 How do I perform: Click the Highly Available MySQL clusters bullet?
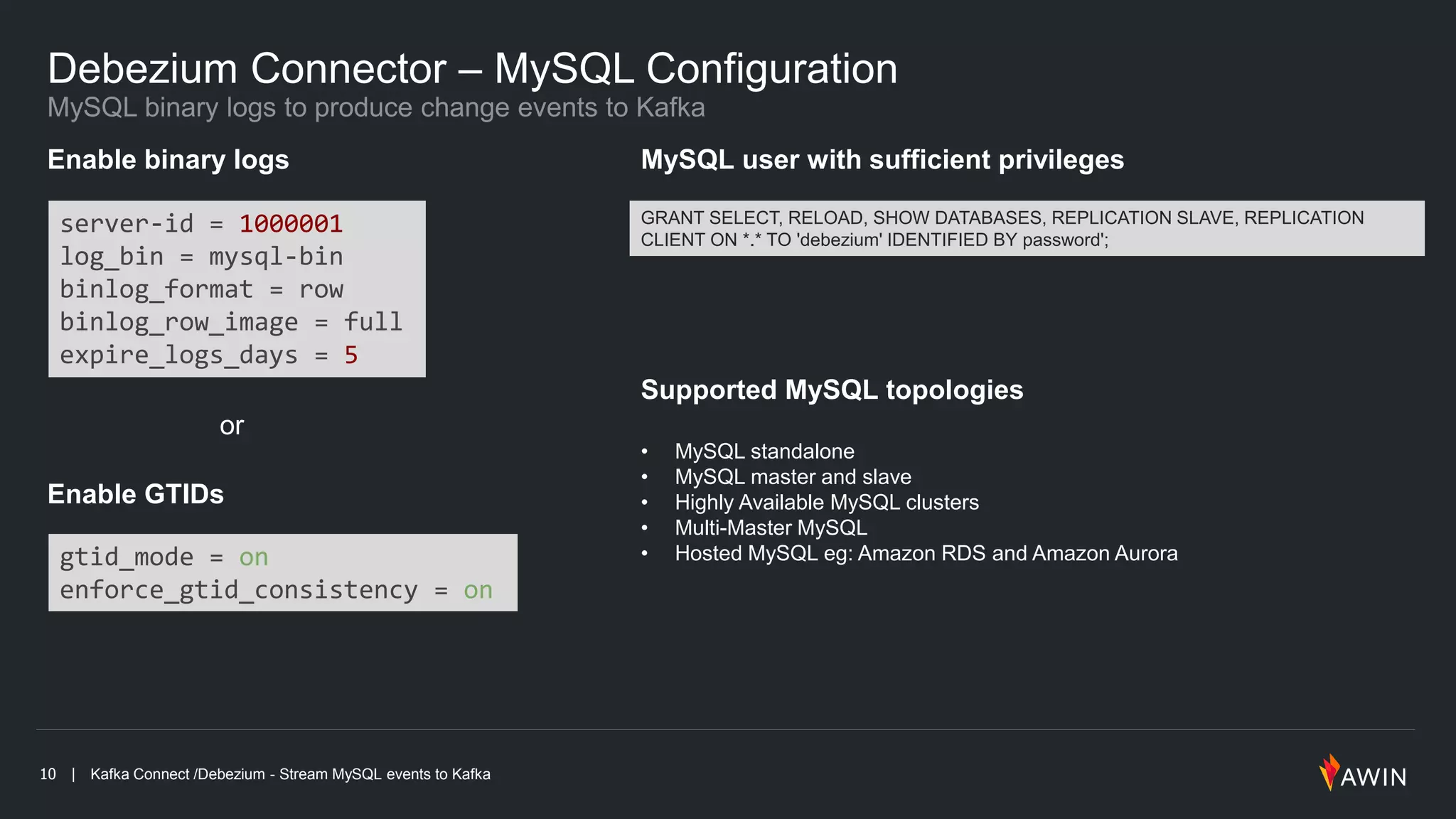click(827, 503)
